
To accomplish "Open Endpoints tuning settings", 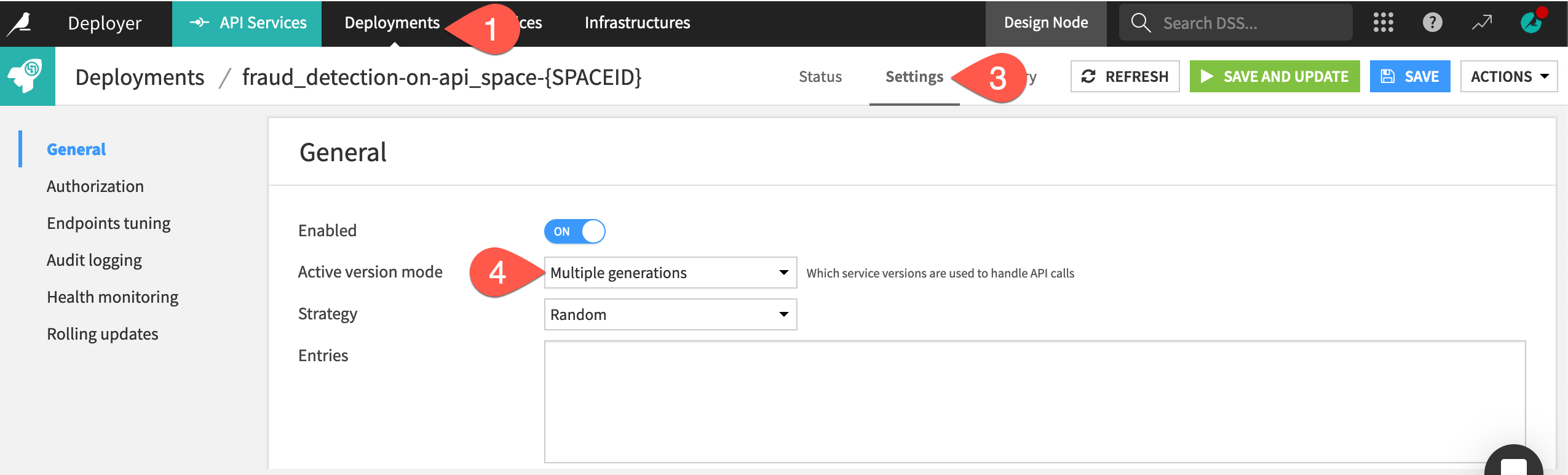I will pyautogui.click(x=109, y=223).
